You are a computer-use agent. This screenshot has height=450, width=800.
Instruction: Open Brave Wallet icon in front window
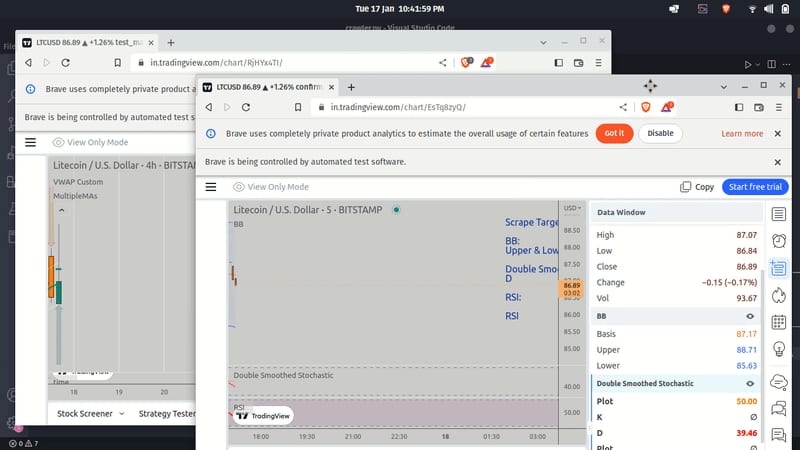(x=759, y=107)
